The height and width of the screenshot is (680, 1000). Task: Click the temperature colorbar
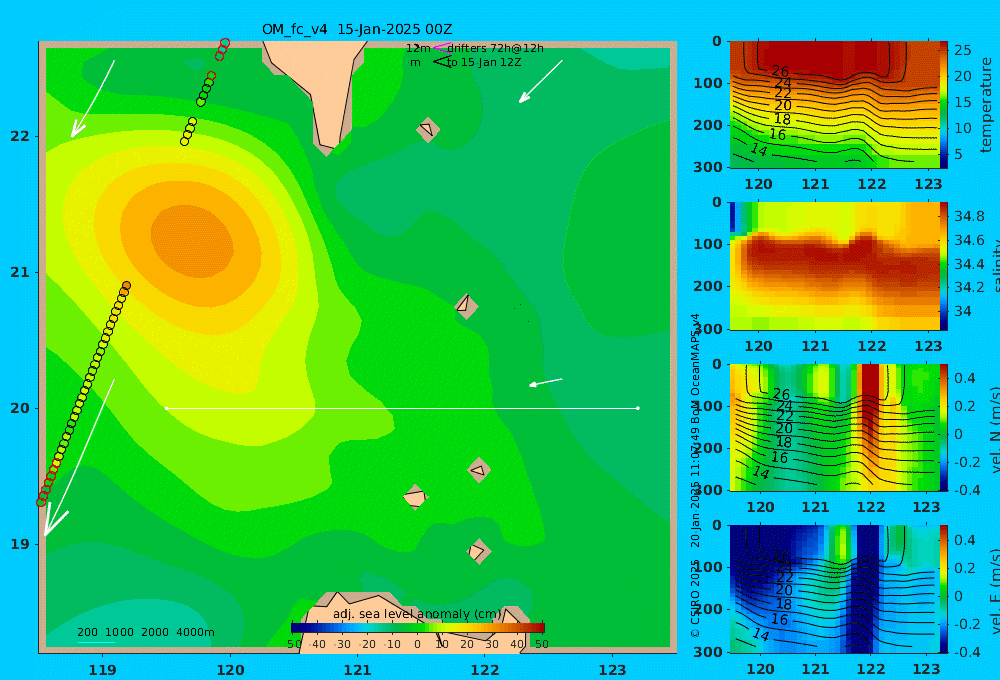943,105
